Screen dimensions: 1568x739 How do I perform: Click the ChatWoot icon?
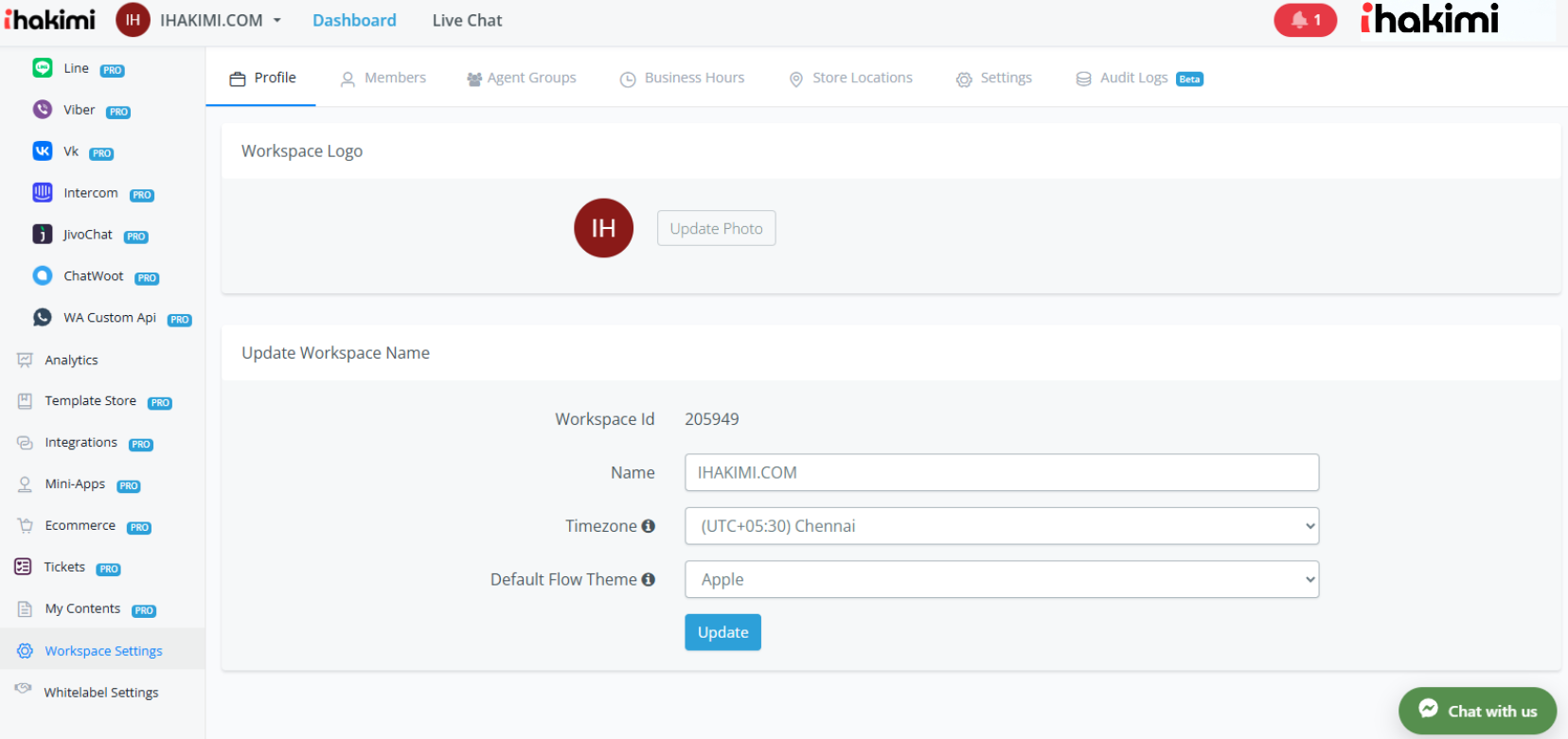click(x=43, y=276)
